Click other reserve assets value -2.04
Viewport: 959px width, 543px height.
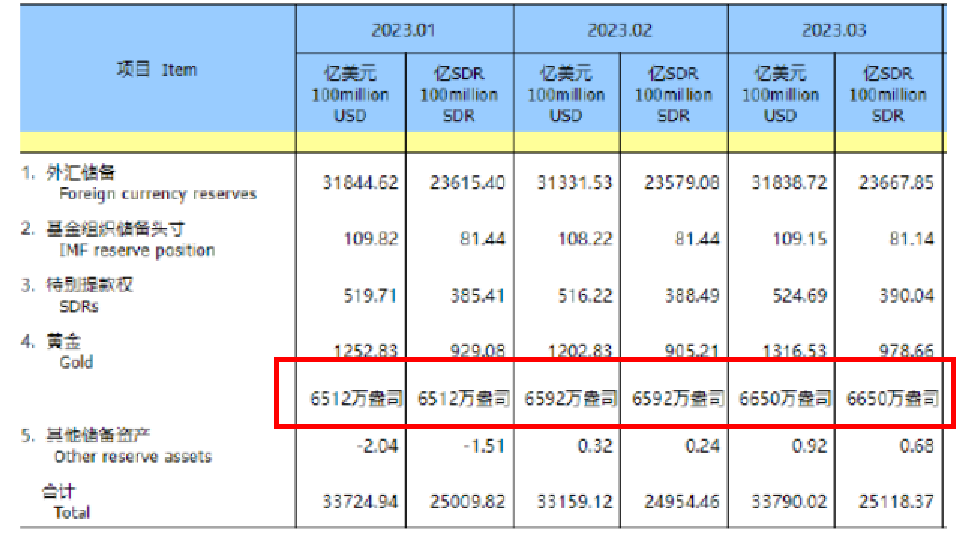click(x=377, y=446)
